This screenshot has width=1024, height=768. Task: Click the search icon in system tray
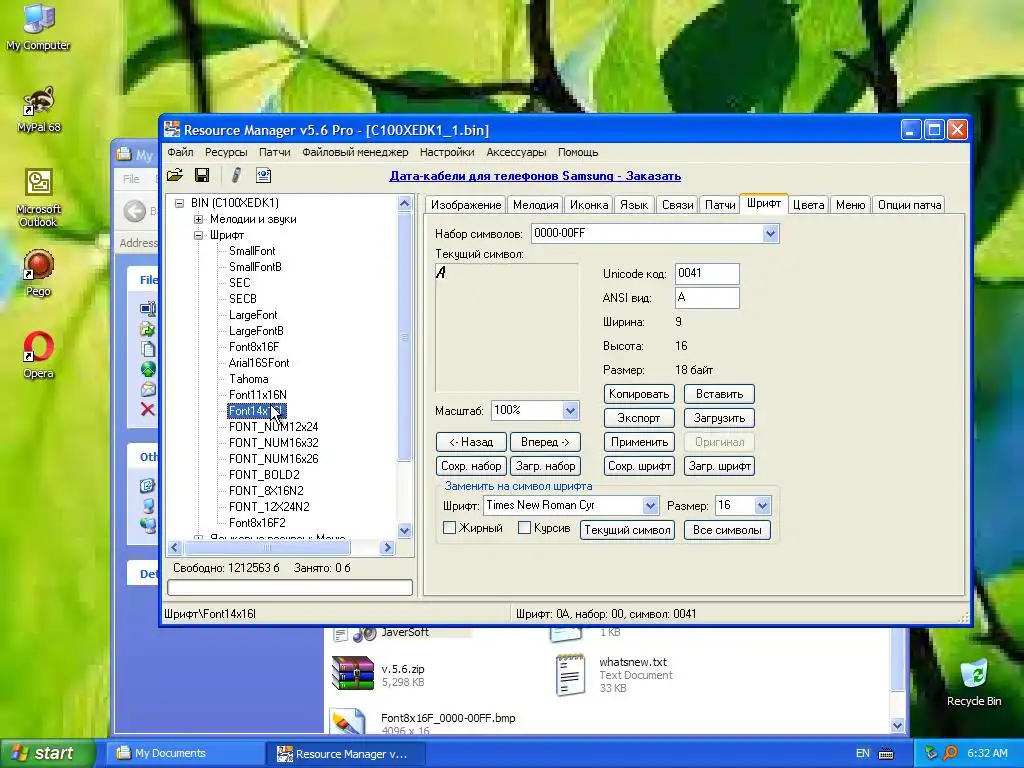[x=951, y=753]
